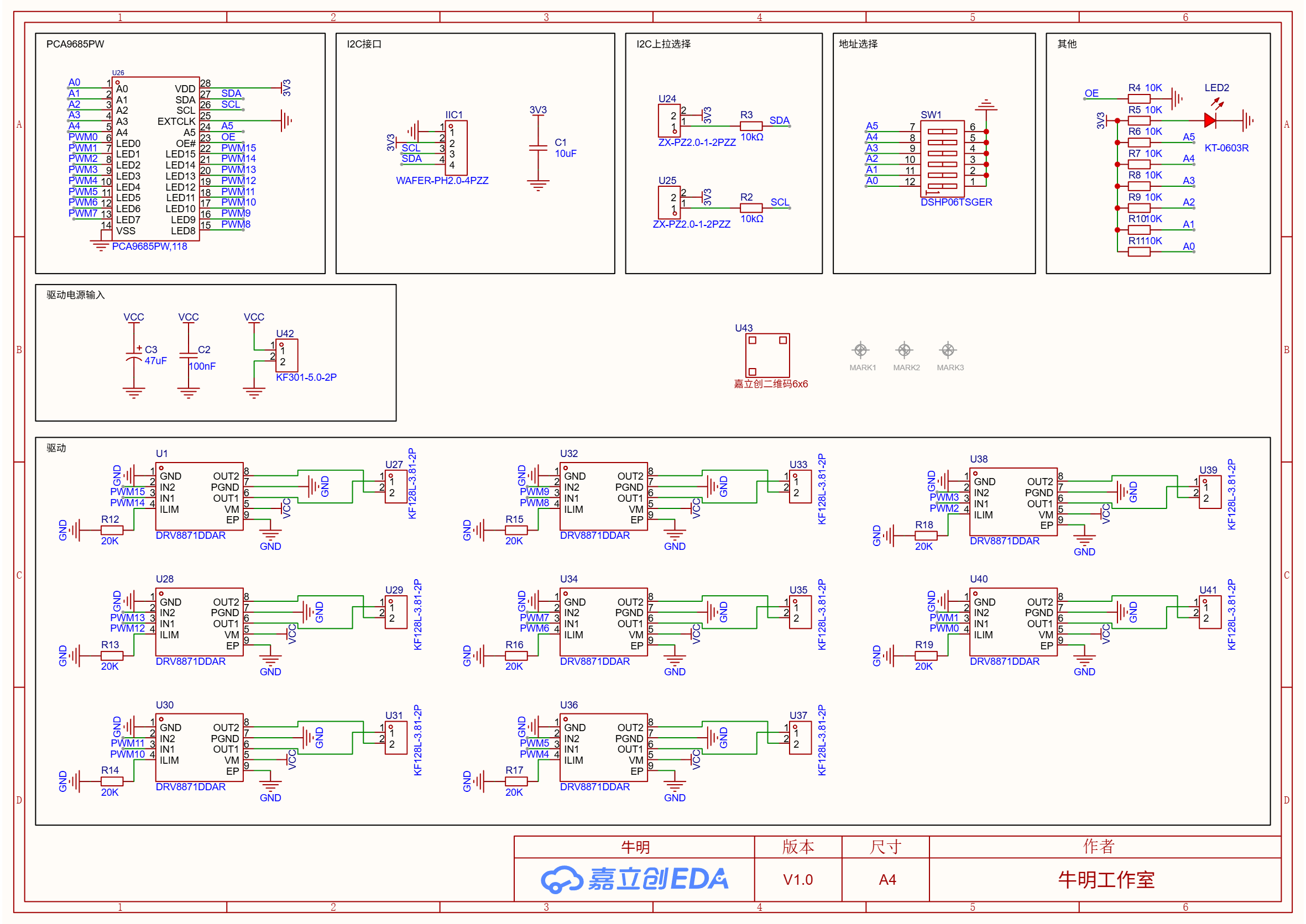Click the 'PWM0' net label near U40

click(944, 628)
